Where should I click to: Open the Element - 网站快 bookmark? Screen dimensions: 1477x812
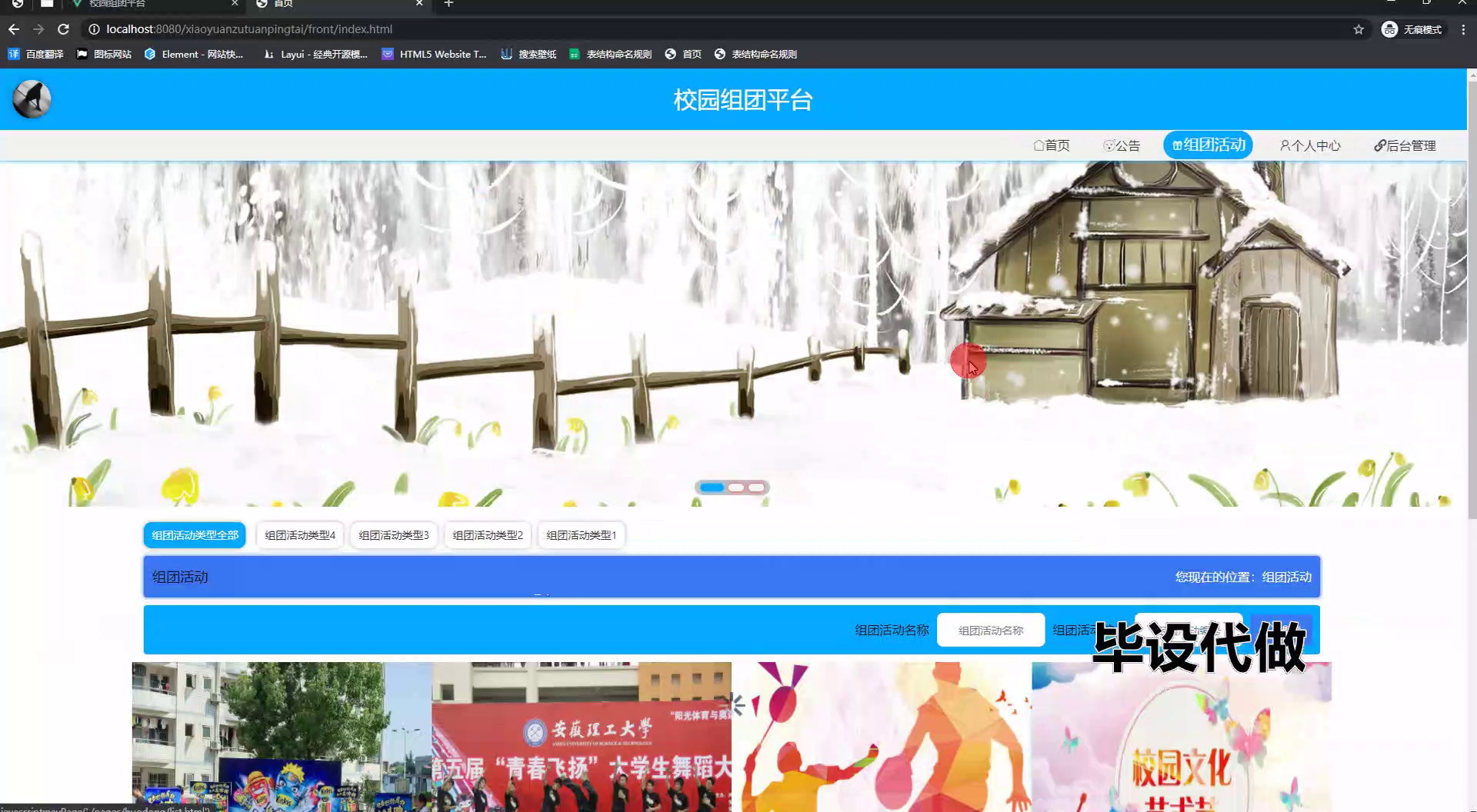[x=194, y=54]
